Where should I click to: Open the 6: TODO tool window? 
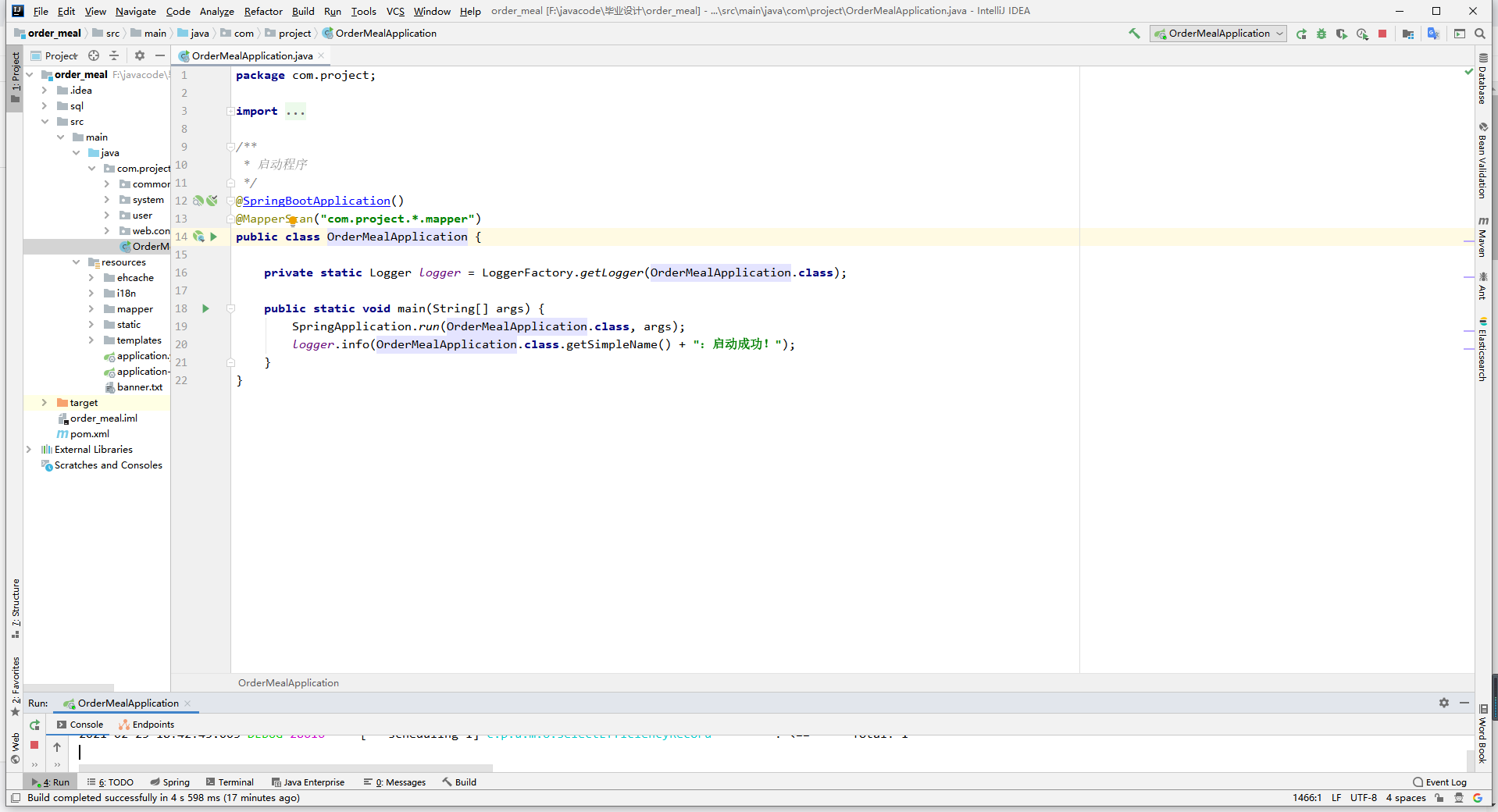[110, 782]
